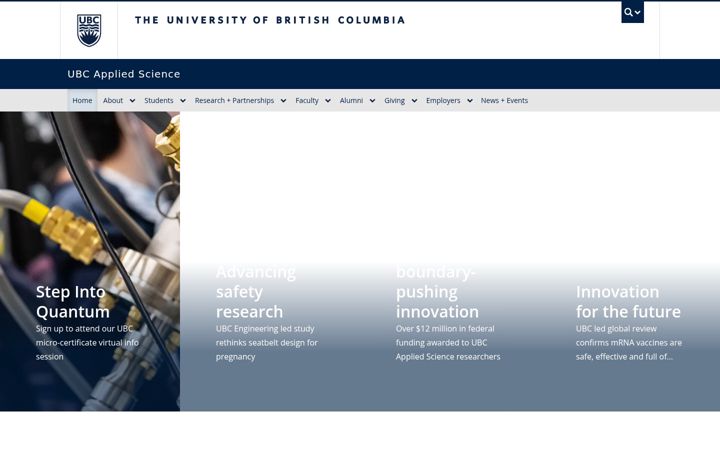The width and height of the screenshot is (720, 450).
Task: Open the News + Events menu item
Action: [504, 100]
